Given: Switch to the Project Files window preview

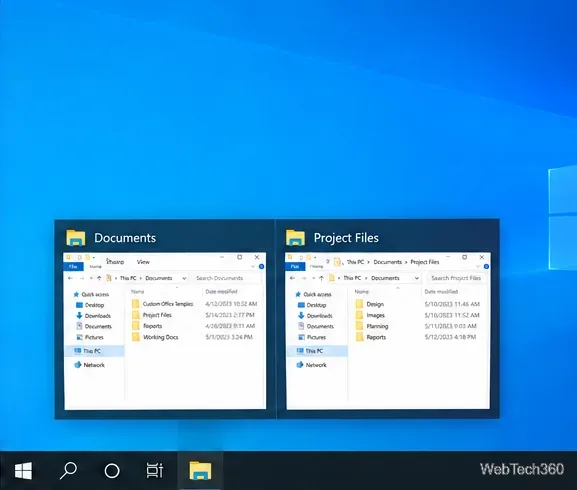Looking at the screenshot, I should tap(388, 319).
